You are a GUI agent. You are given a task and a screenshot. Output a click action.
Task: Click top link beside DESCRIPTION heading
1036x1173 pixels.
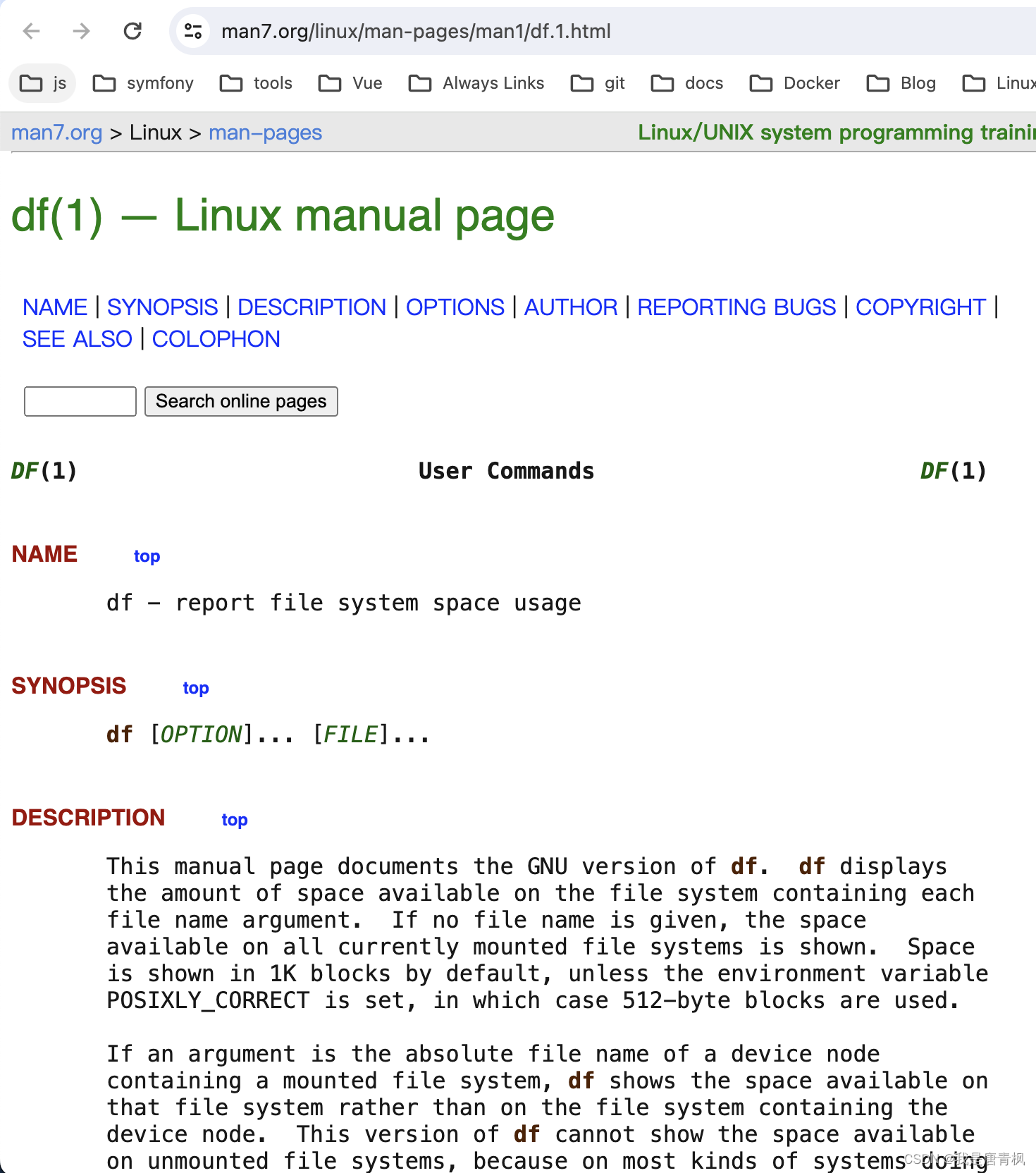pyautogui.click(x=235, y=820)
